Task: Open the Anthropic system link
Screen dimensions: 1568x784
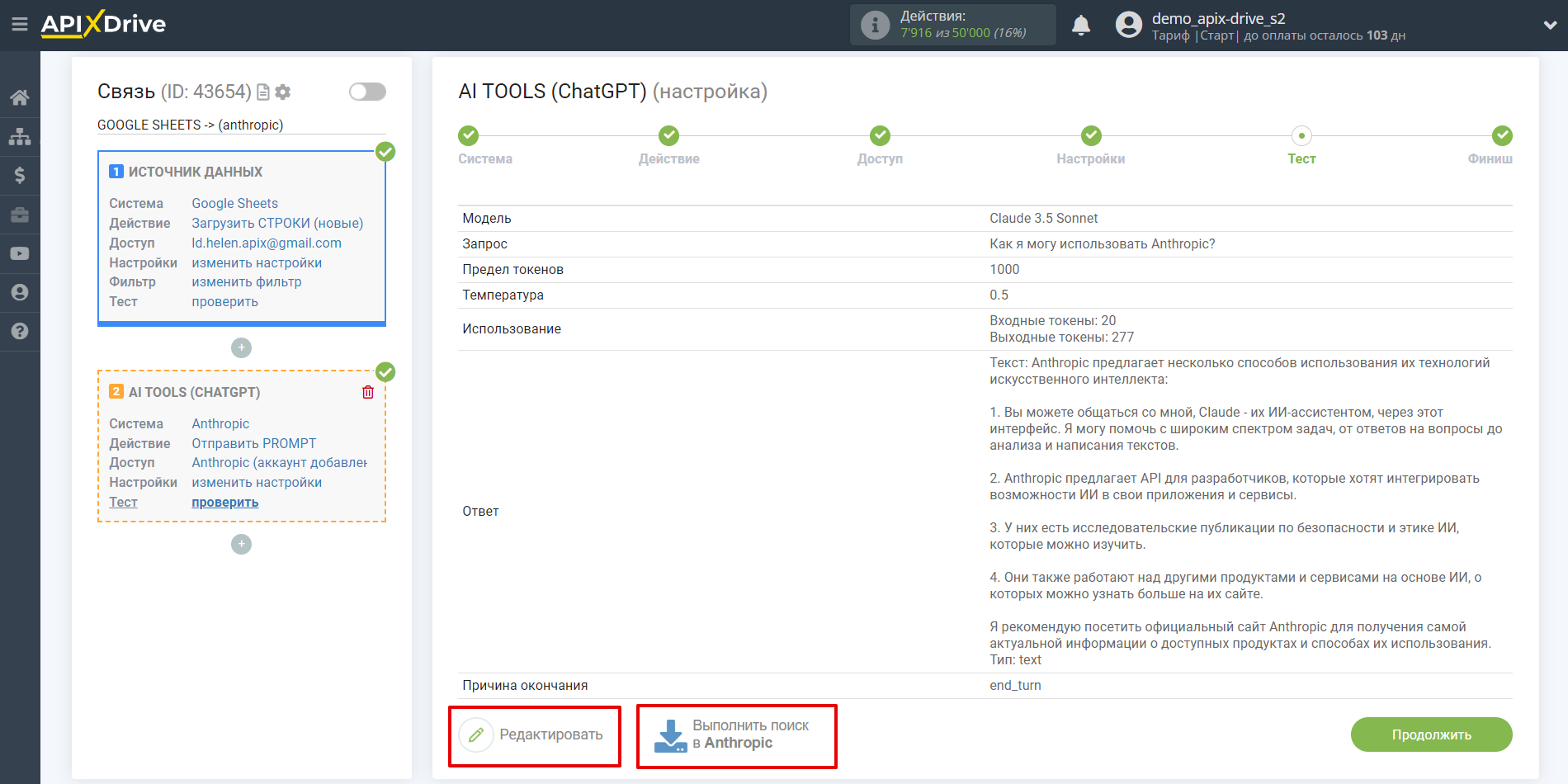Action: click(x=220, y=423)
